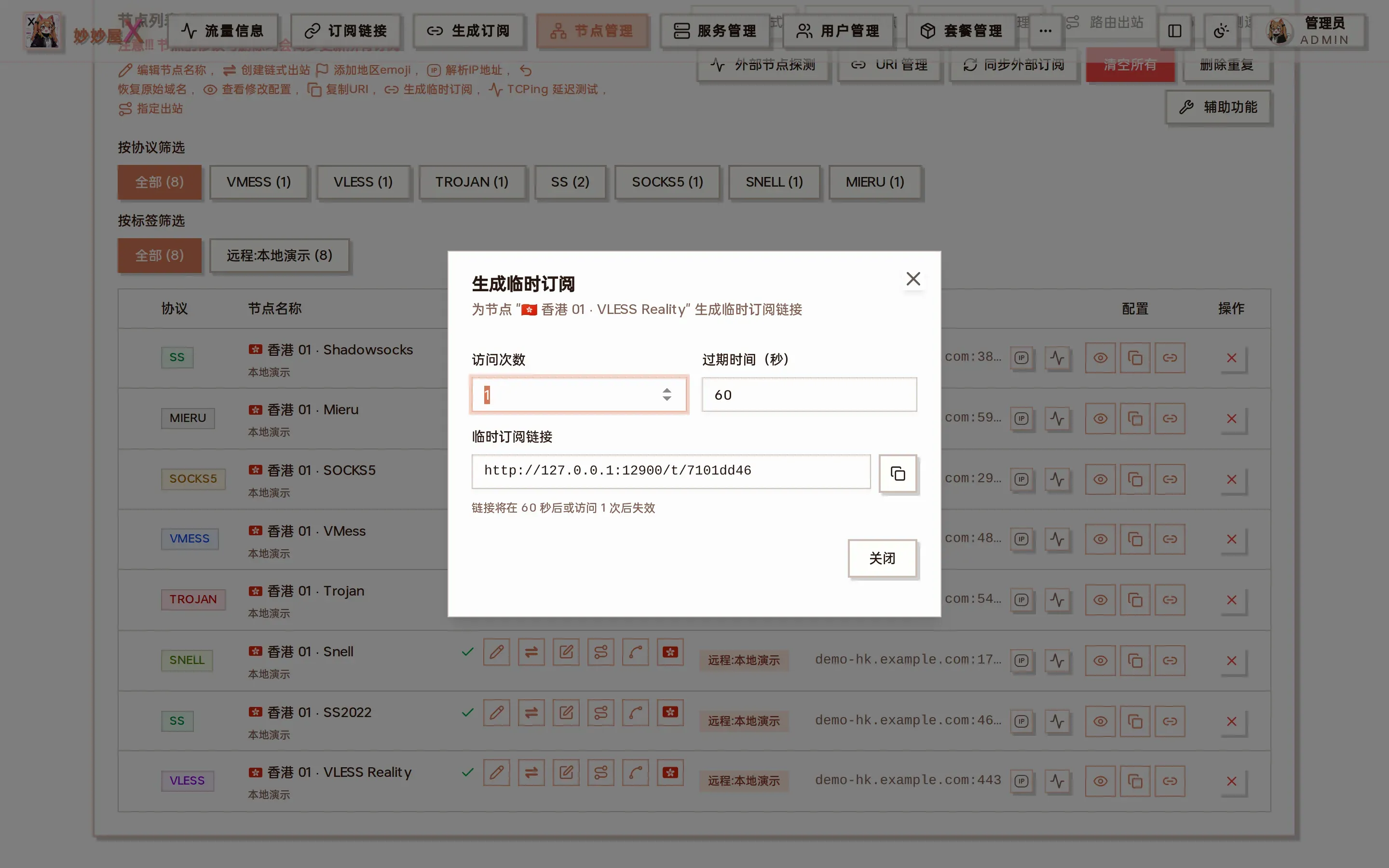Copy URI of Snell node
This screenshot has height=868, width=1389.
click(1135, 661)
